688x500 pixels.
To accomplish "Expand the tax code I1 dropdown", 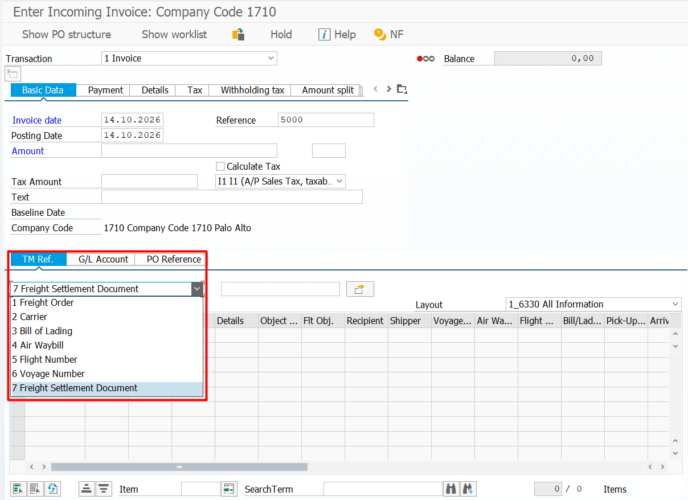I will pyautogui.click(x=339, y=181).
